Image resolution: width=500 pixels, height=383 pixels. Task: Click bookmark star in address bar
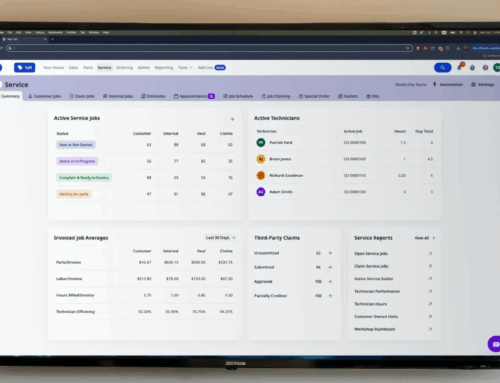(x=408, y=48)
